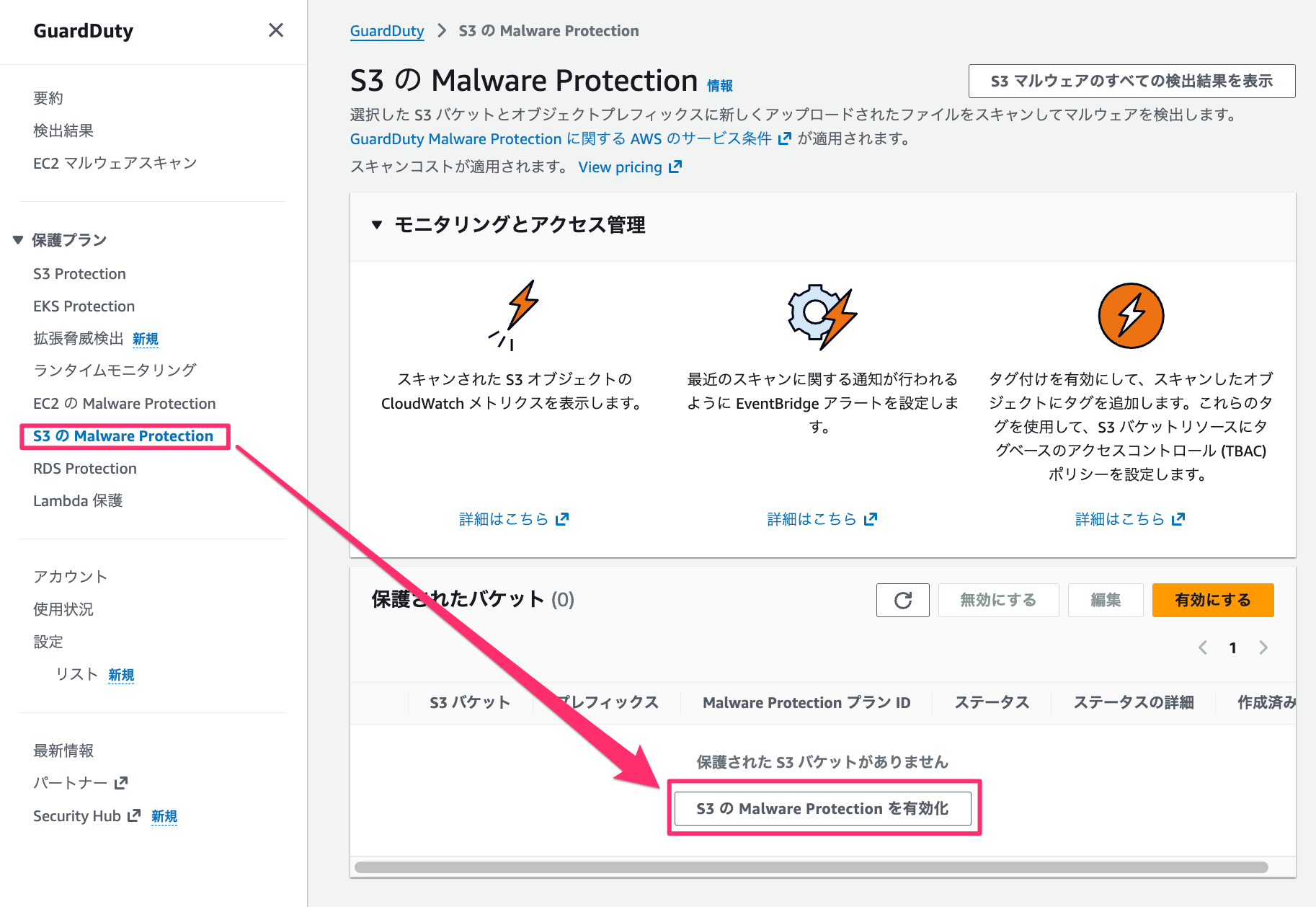Collapse the 保護プラン navigation group
The height and width of the screenshot is (907, 1316).
point(18,240)
